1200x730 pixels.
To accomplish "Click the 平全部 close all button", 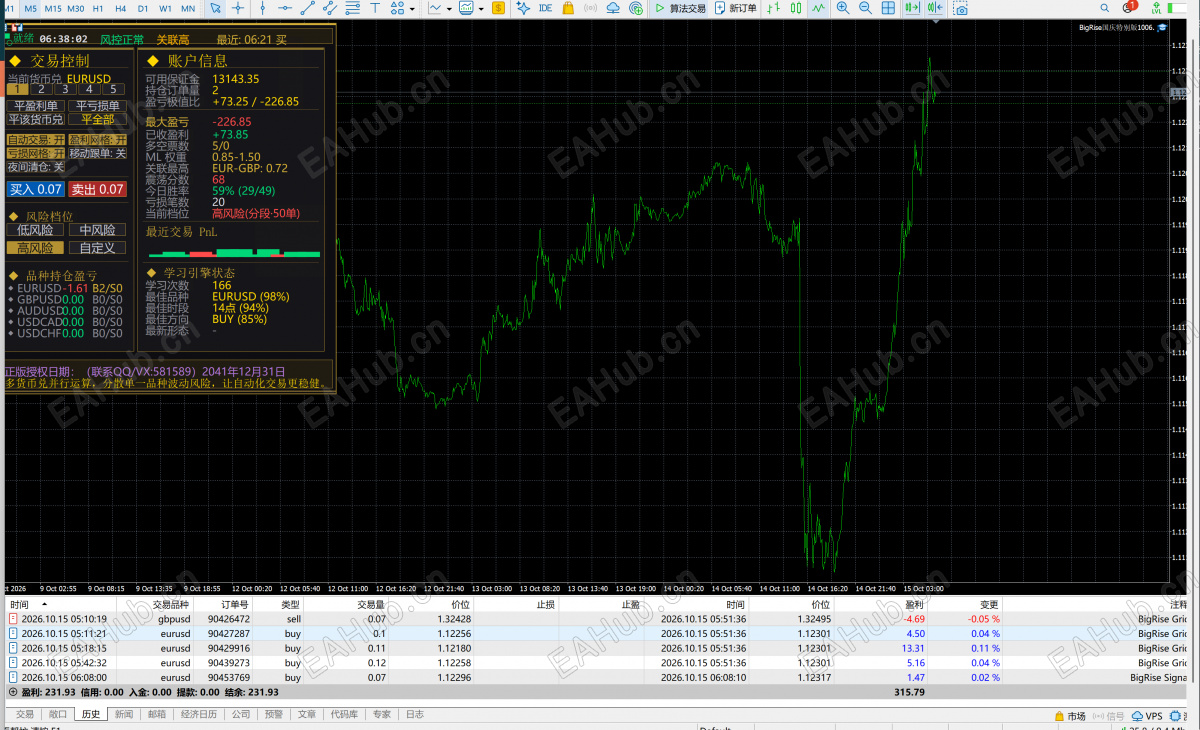I will click(x=97, y=119).
